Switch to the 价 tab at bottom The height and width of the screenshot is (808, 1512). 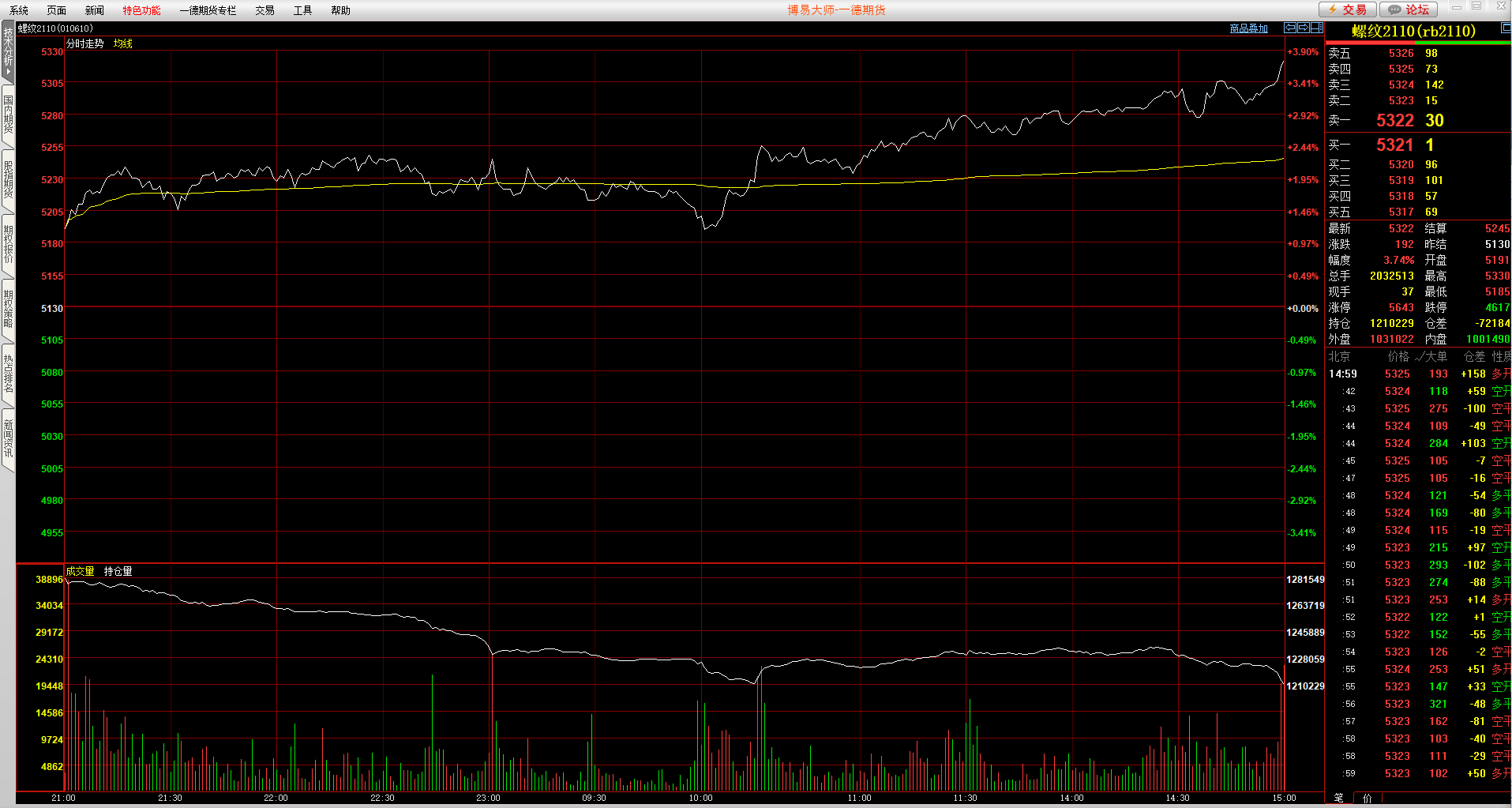[x=1367, y=798]
